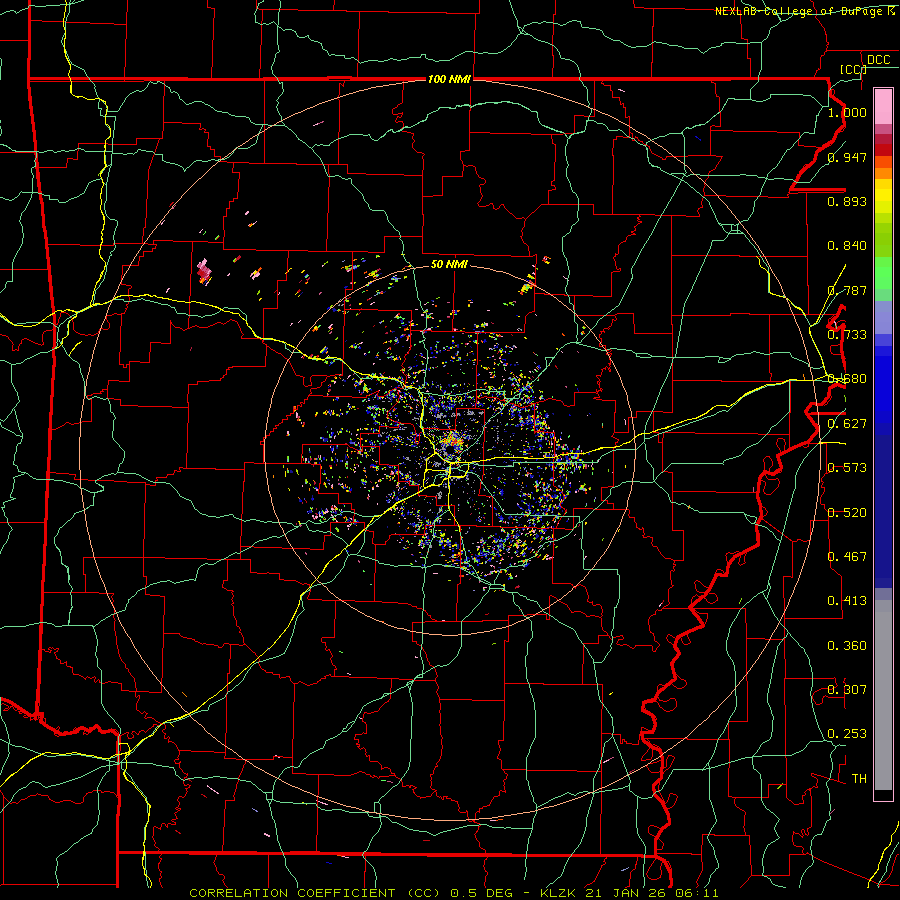The height and width of the screenshot is (900, 900).
Task: Click the 0.627 legend value
Action: pyautogui.click(x=847, y=424)
